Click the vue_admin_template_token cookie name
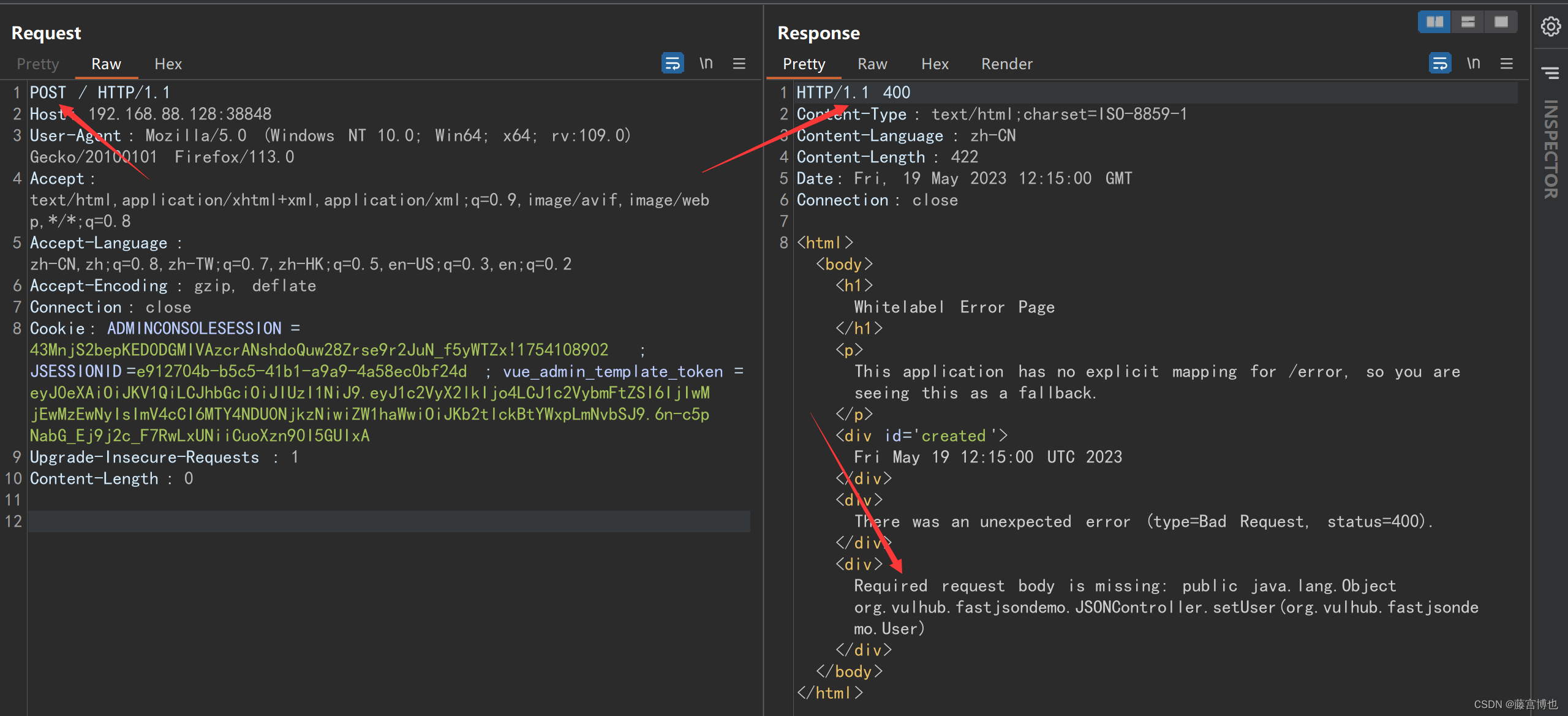Viewport: 1568px width, 716px height. click(612, 371)
